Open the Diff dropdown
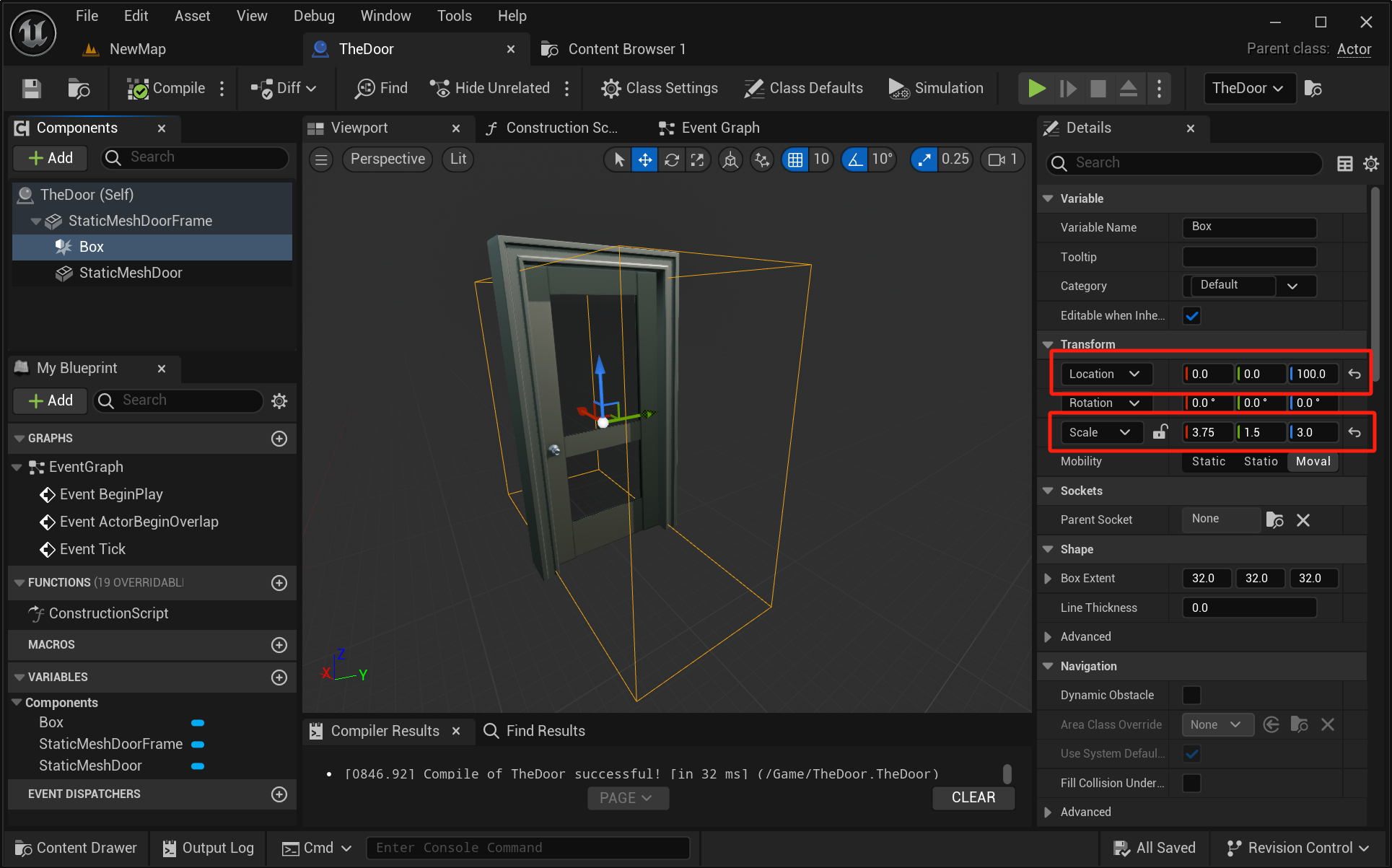 coord(283,88)
